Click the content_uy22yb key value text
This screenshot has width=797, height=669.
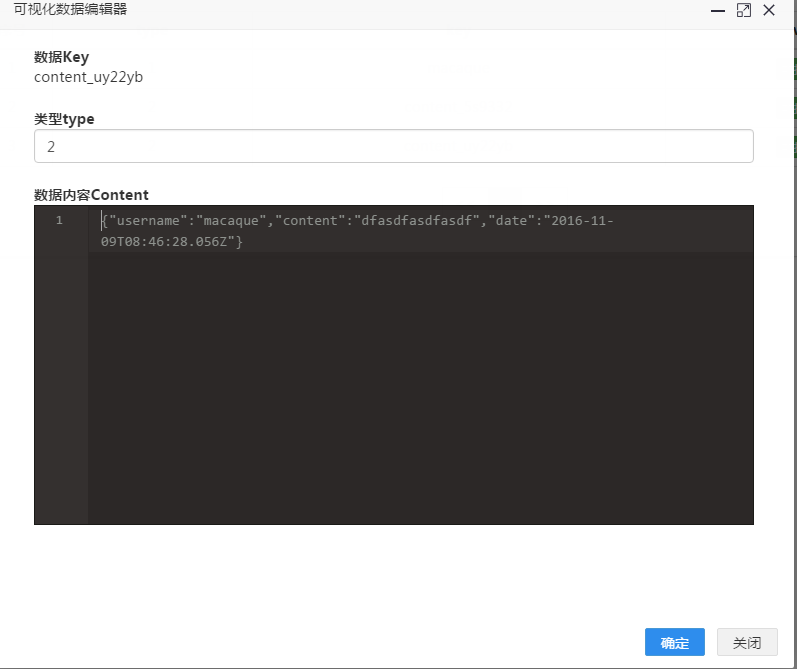88,77
